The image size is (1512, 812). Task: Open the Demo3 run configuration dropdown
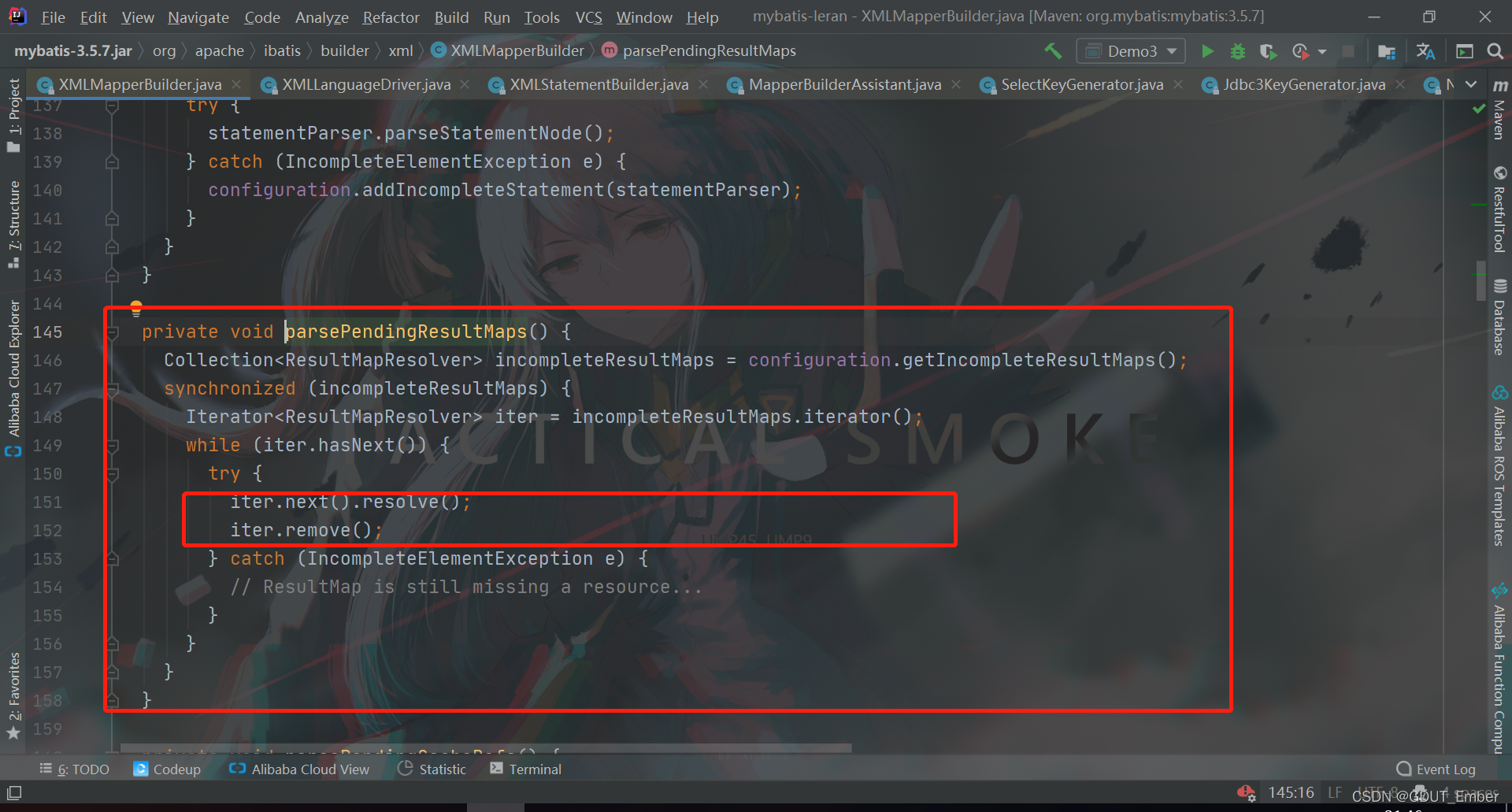(x=1131, y=51)
